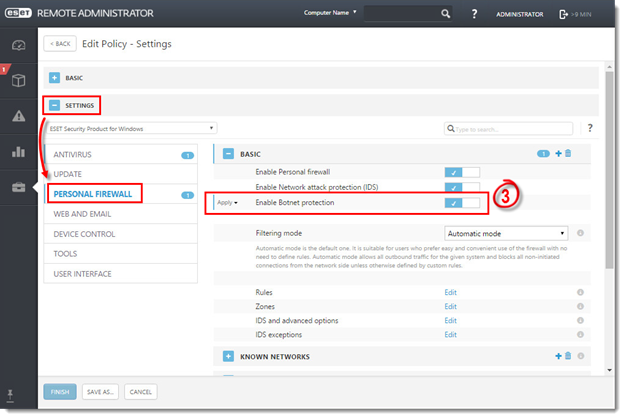The width and height of the screenshot is (624, 418).
Task: Click help question mark next to settings search
Action: [x=590, y=128]
